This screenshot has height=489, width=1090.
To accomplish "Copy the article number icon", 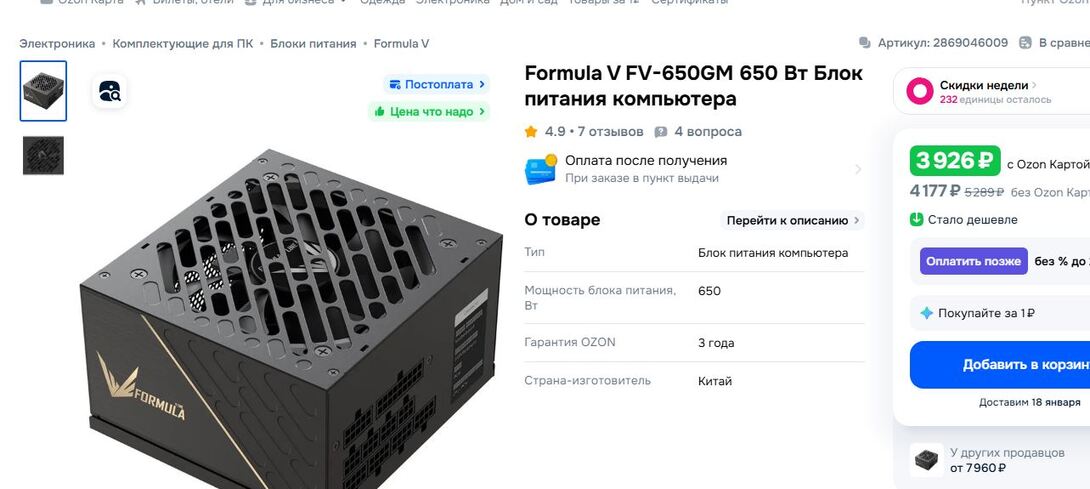I will point(865,43).
